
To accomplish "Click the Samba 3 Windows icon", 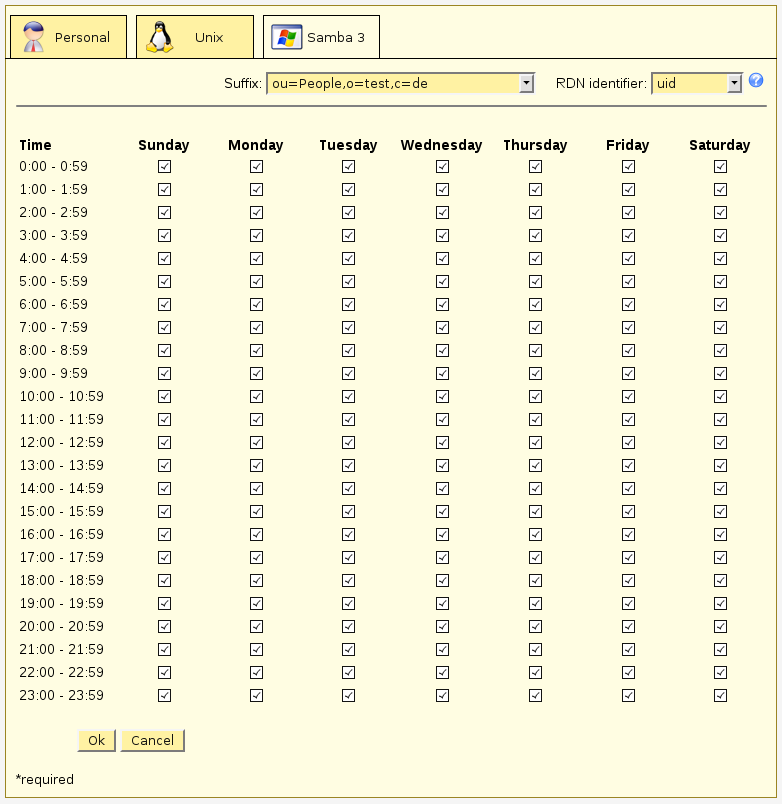I will (x=287, y=37).
